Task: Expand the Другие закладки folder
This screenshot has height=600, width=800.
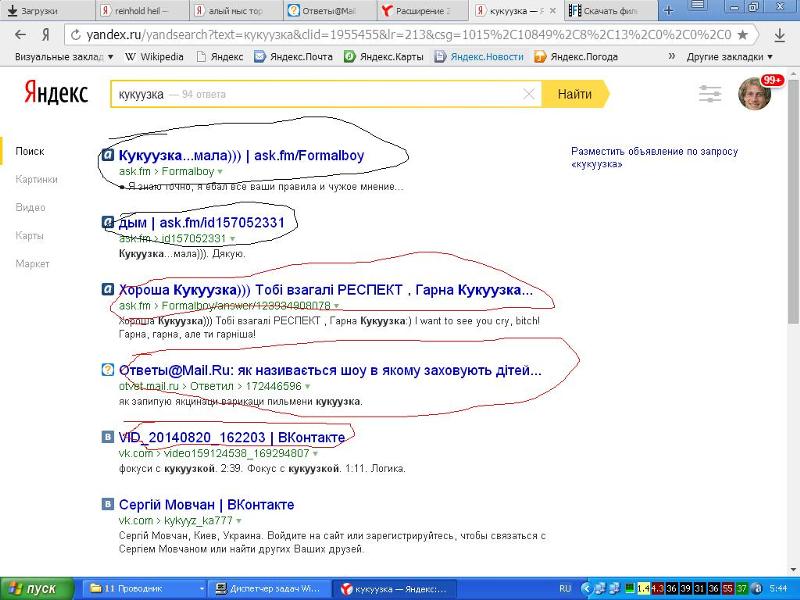Action: coord(730,57)
